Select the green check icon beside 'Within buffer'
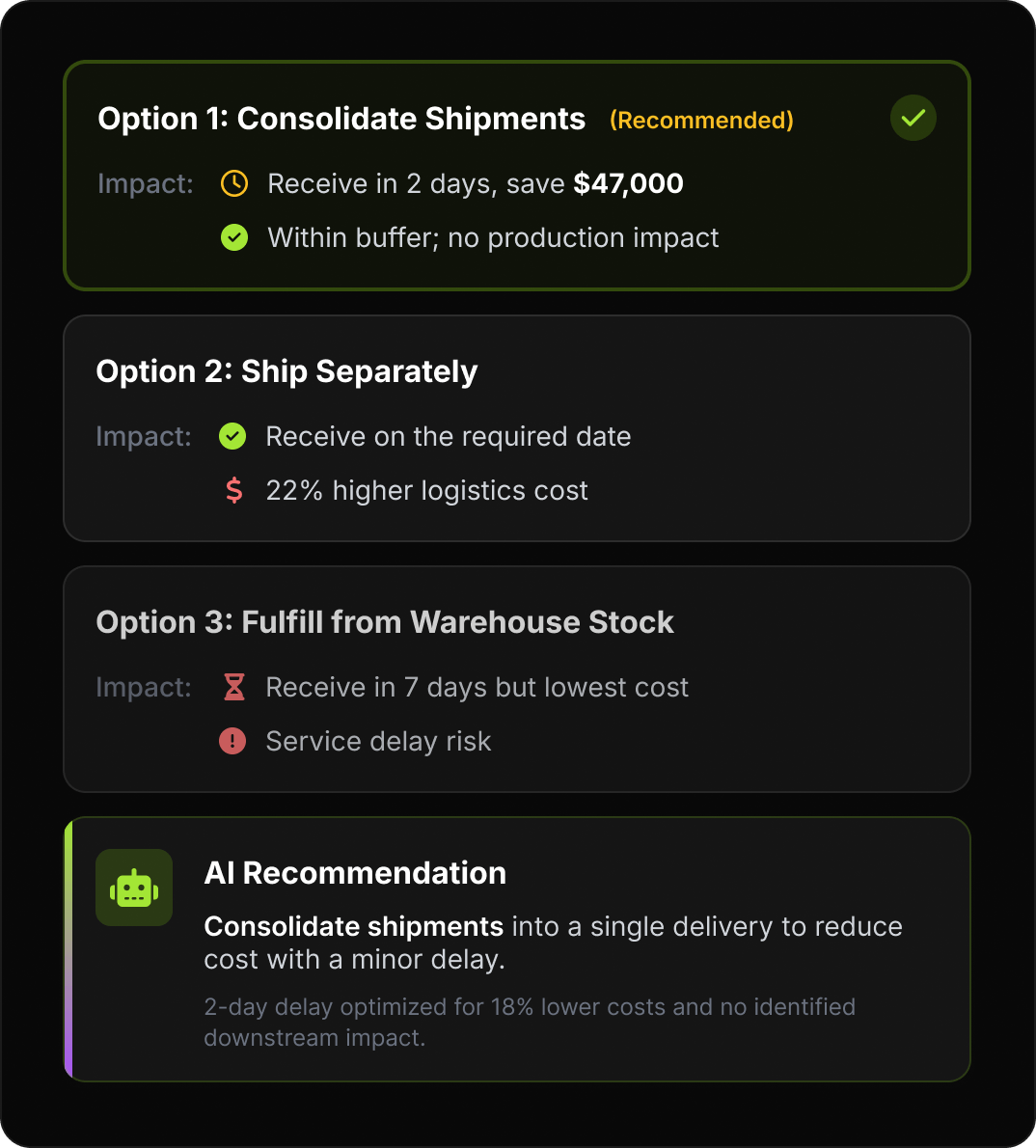Viewport: 1036px width, 1148px height. coord(233,237)
